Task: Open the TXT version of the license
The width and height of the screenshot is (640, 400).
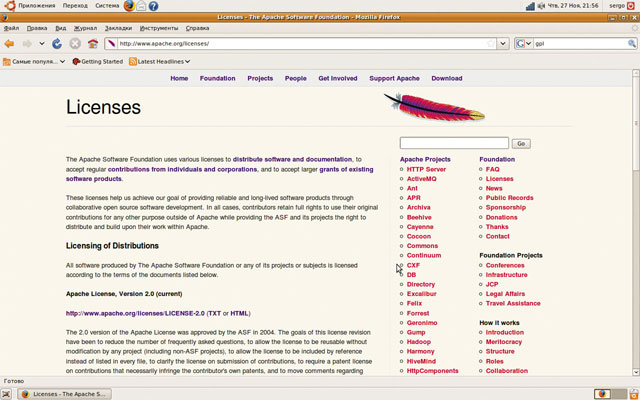Action: coord(215,313)
